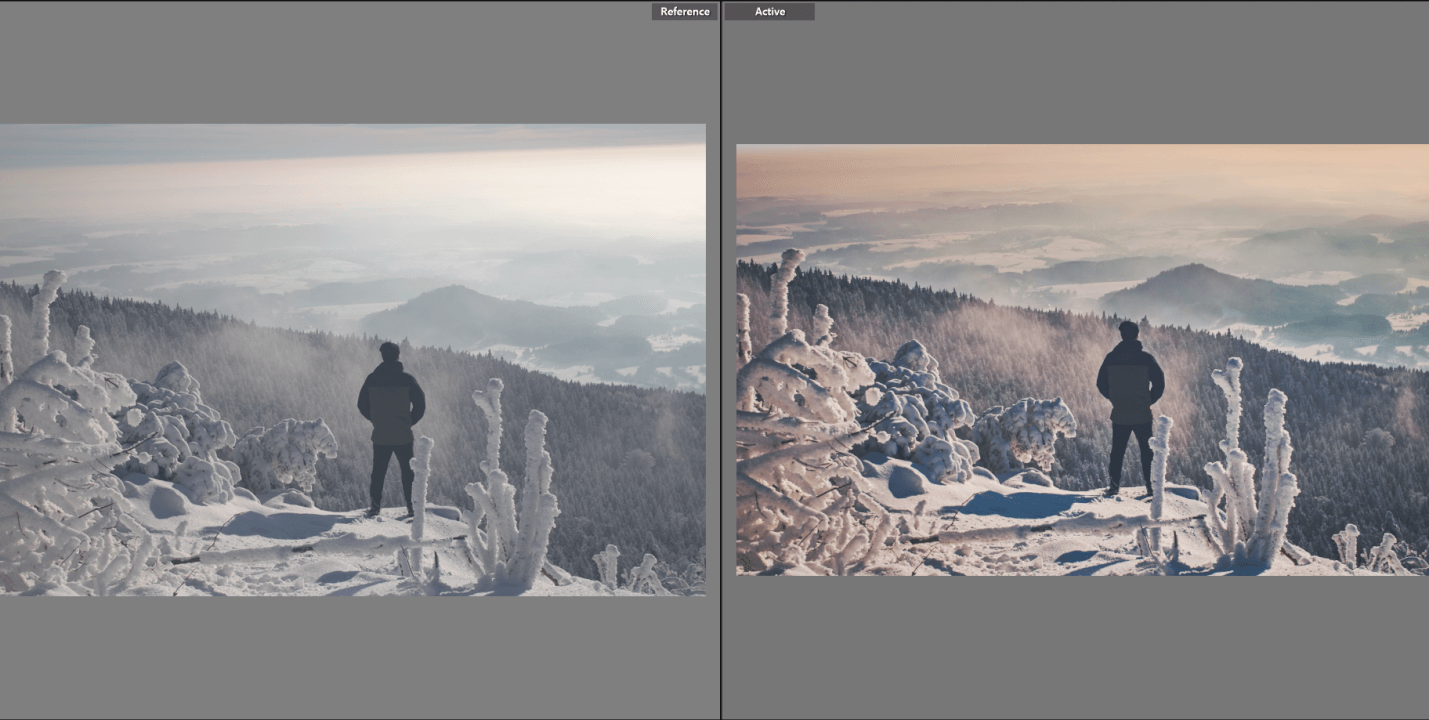Click the tall frosted plants in Reference photo
Screen dimensions: 1429x720
tap(515, 490)
